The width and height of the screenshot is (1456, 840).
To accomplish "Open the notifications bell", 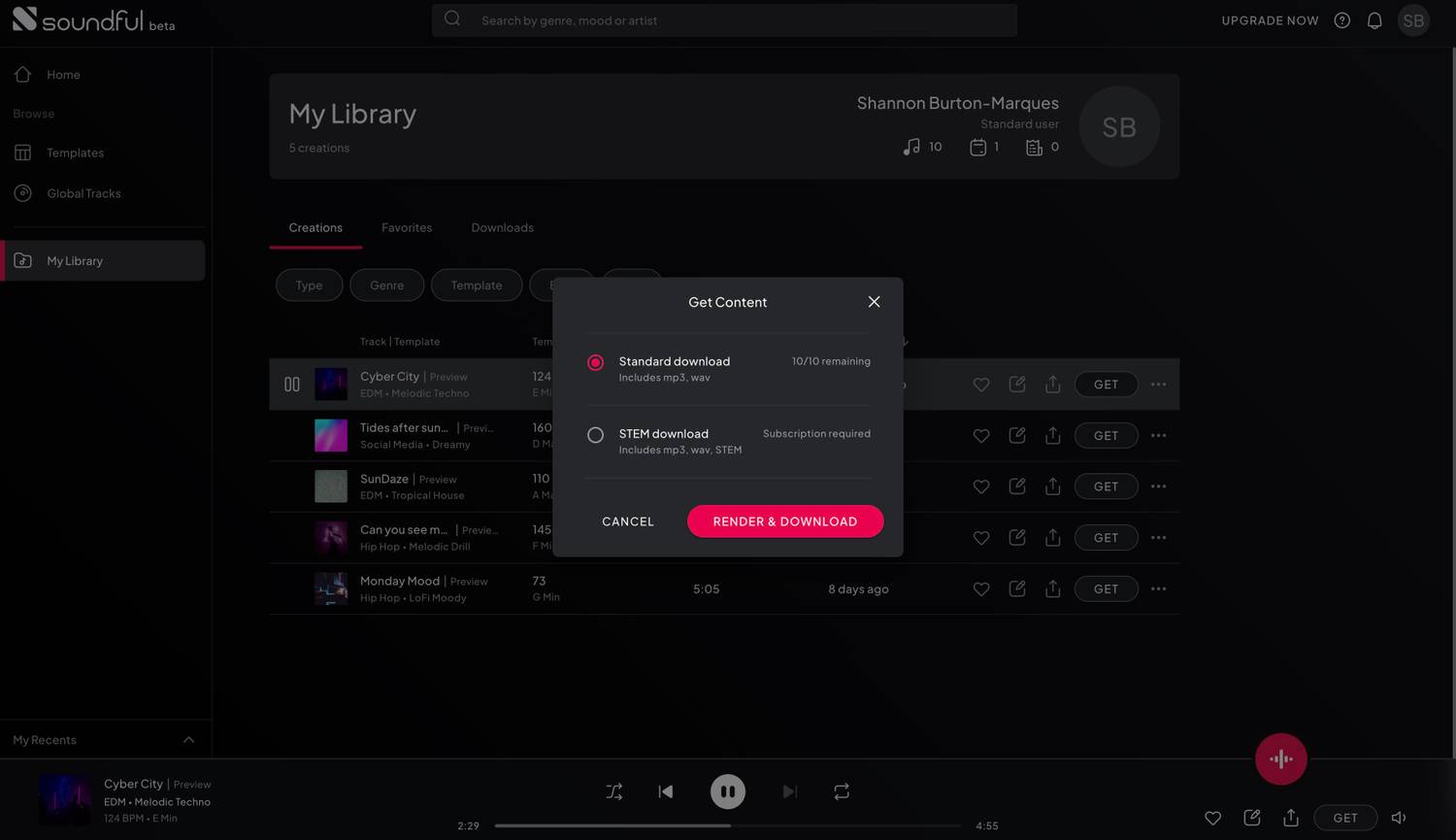I will coord(1374,20).
